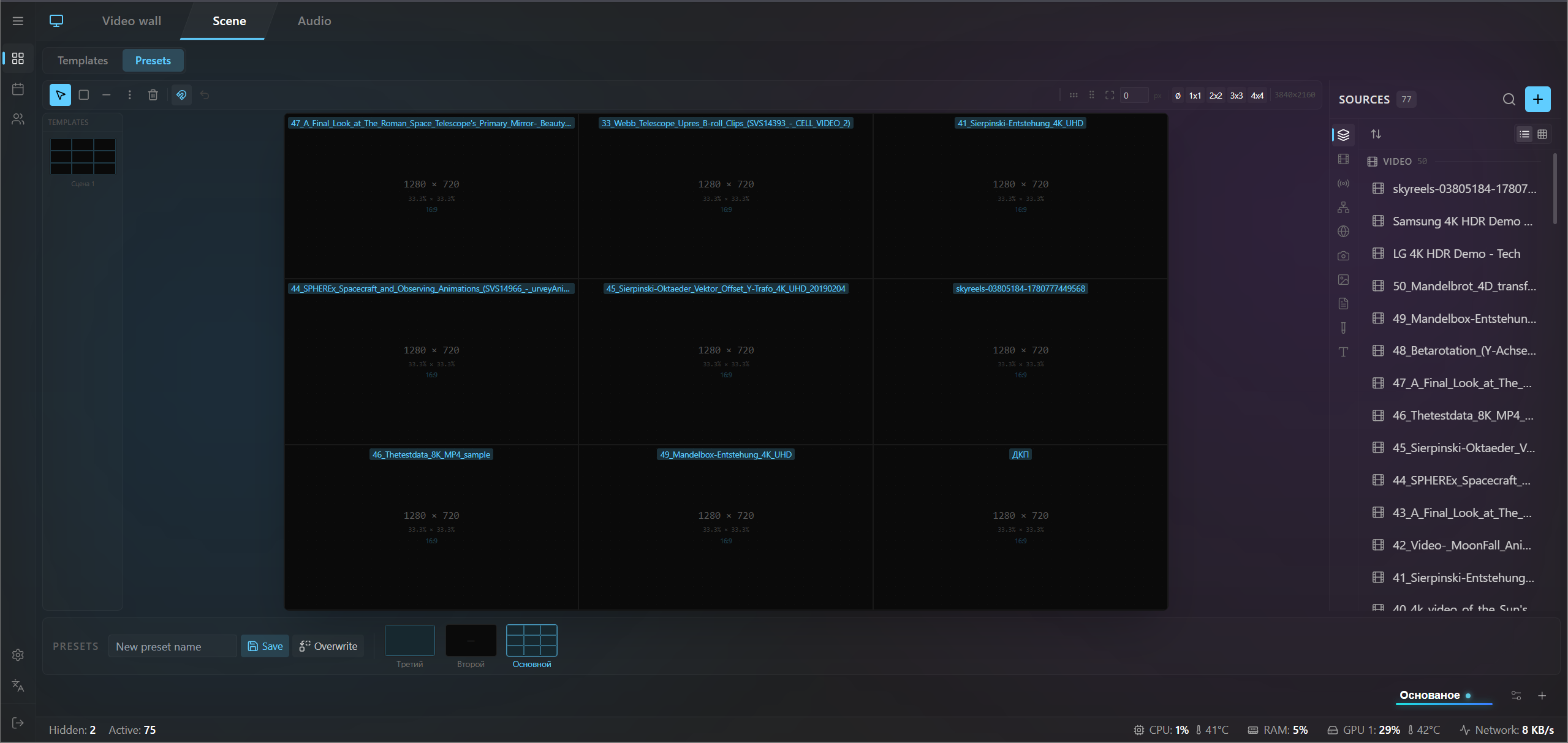Click the vertical dots grid icon
The image size is (1568, 743).
(1091, 95)
